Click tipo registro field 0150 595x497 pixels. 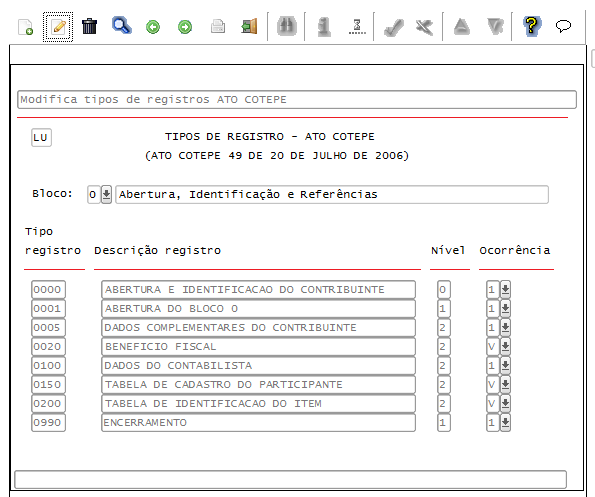(49, 384)
